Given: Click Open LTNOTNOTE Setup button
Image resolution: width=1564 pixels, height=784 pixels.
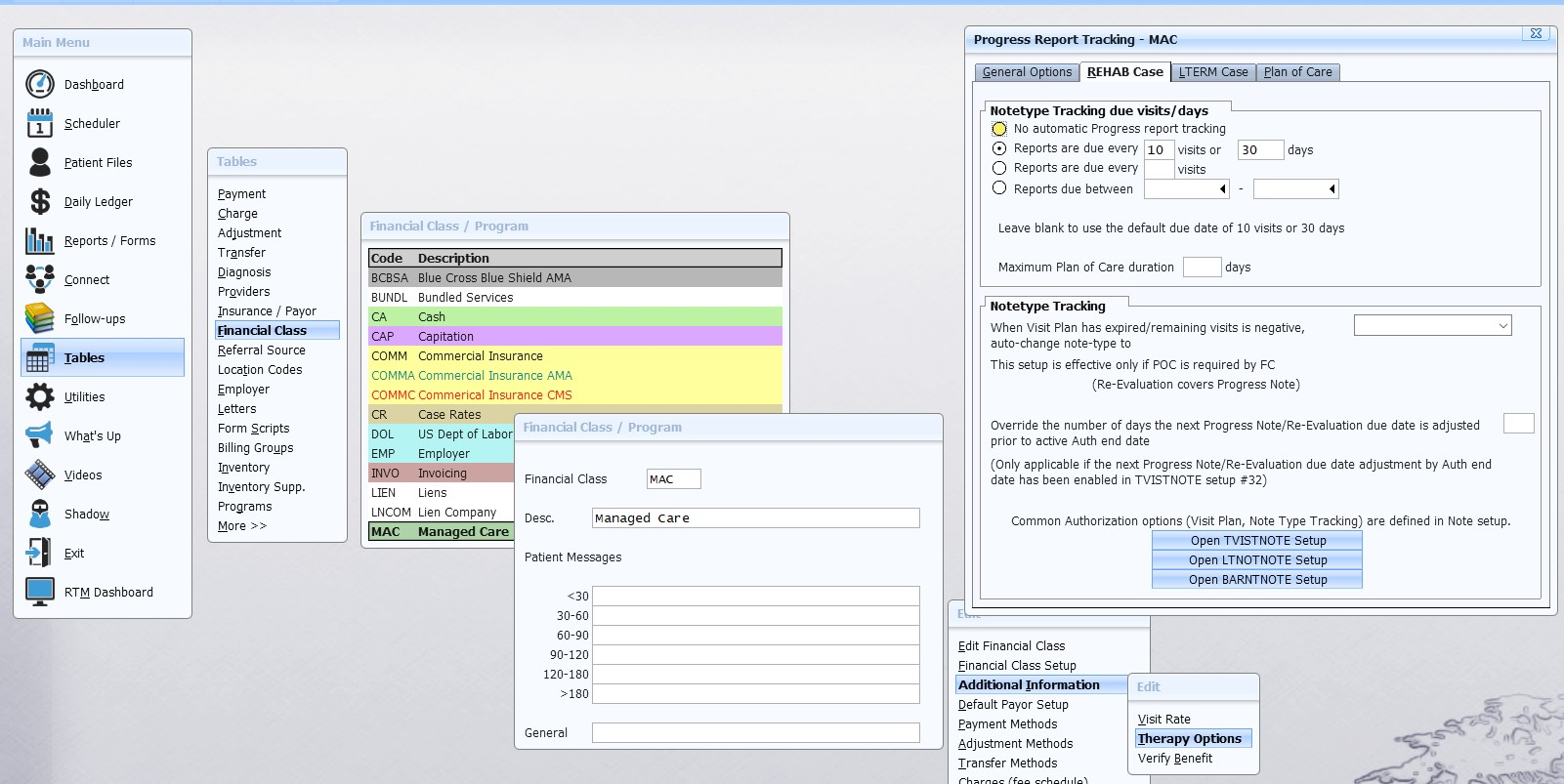Looking at the screenshot, I should tap(1257, 559).
